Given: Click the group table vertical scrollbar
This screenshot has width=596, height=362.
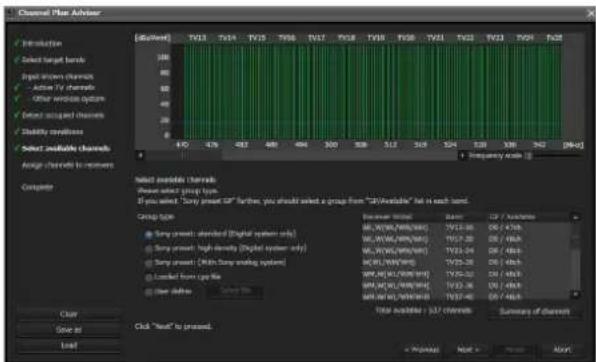Looking at the screenshot, I should pos(575,256).
